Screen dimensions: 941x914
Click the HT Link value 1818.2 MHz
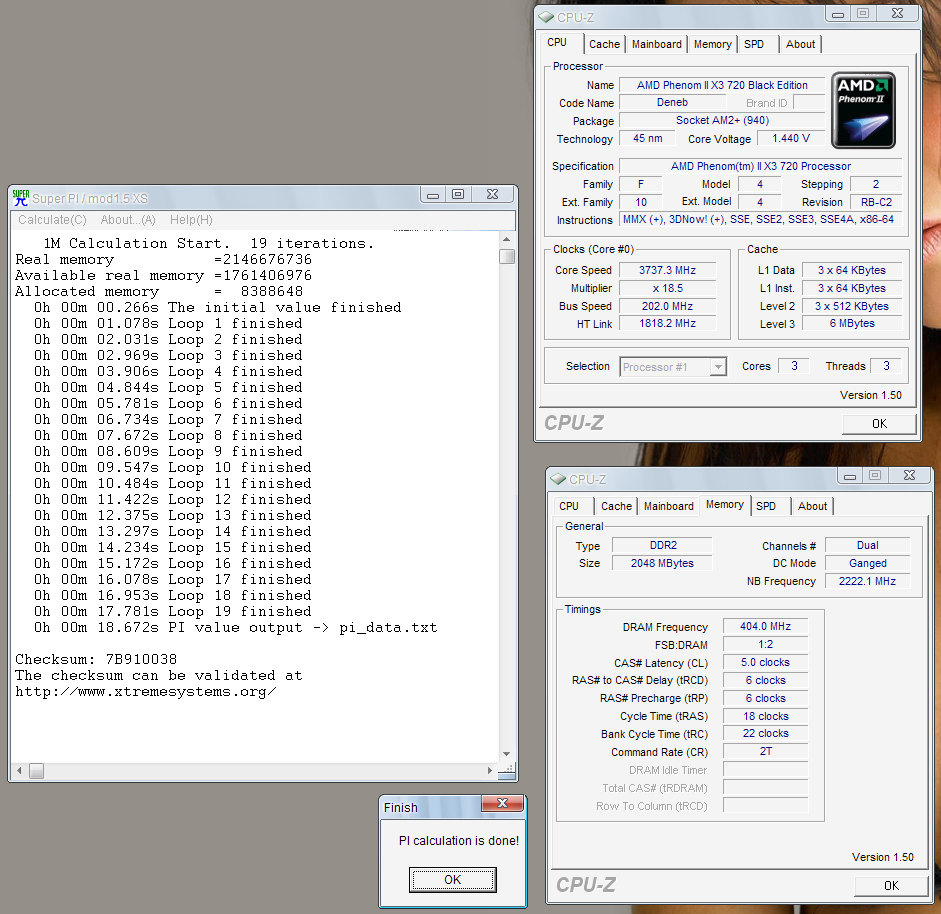pos(667,323)
